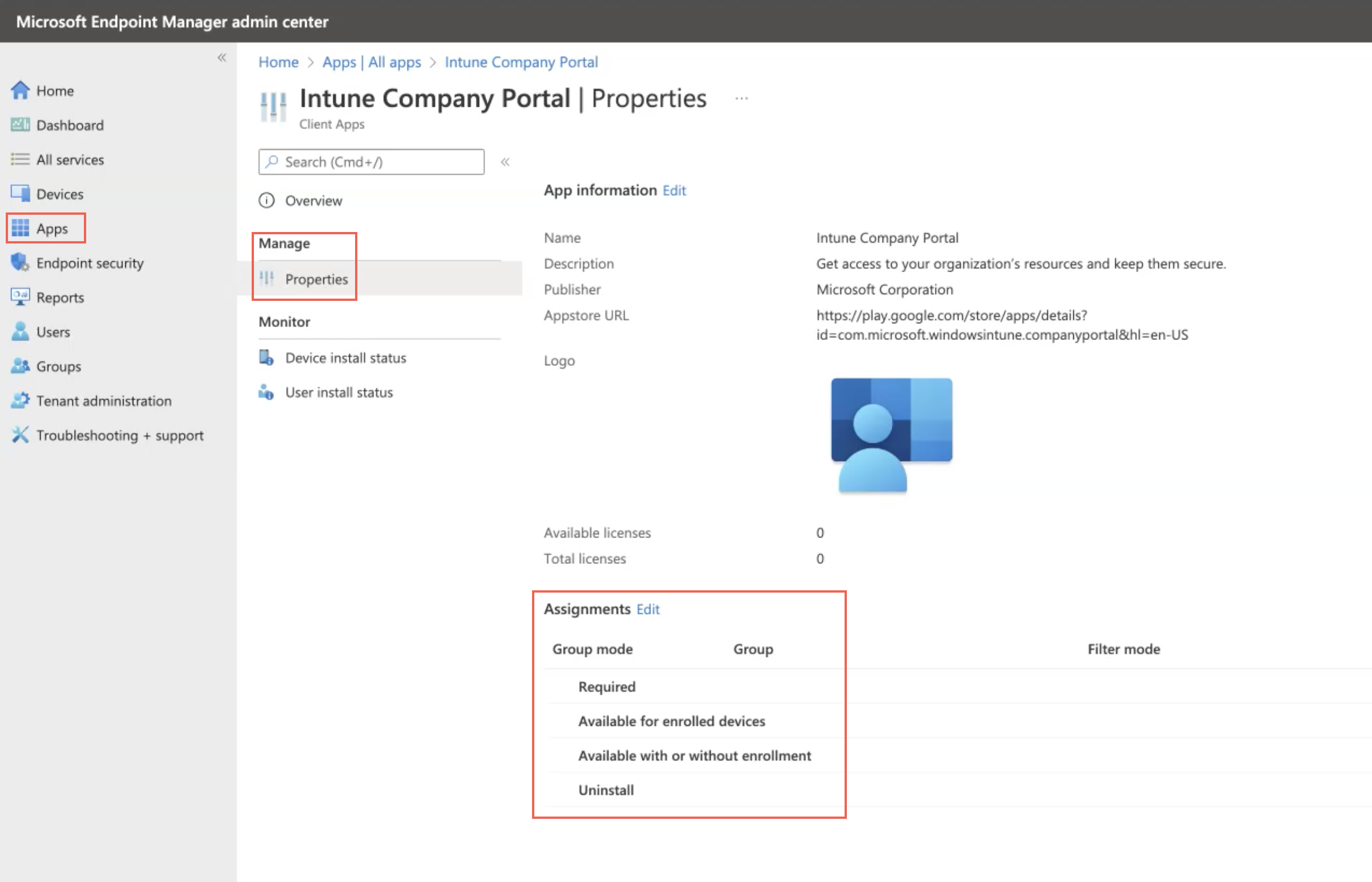Image resolution: width=1372 pixels, height=882 pixels.
Task: Click the Appstore URL value text
Action: [x=1002, y=325]
